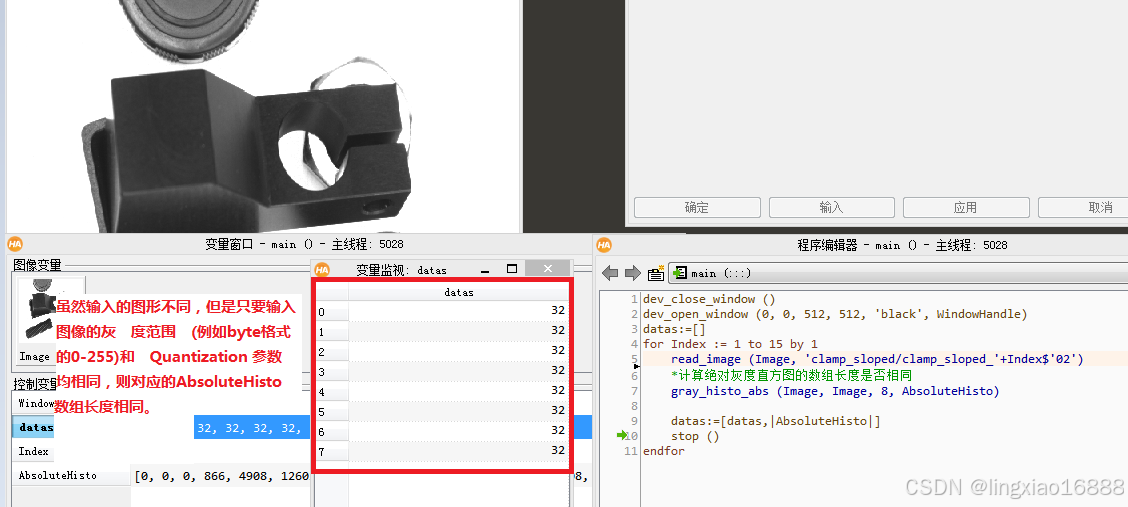This screenshot has height=507, width=1128.
Task: Click the gray_histo_abs code line
Action: [835, 391]
